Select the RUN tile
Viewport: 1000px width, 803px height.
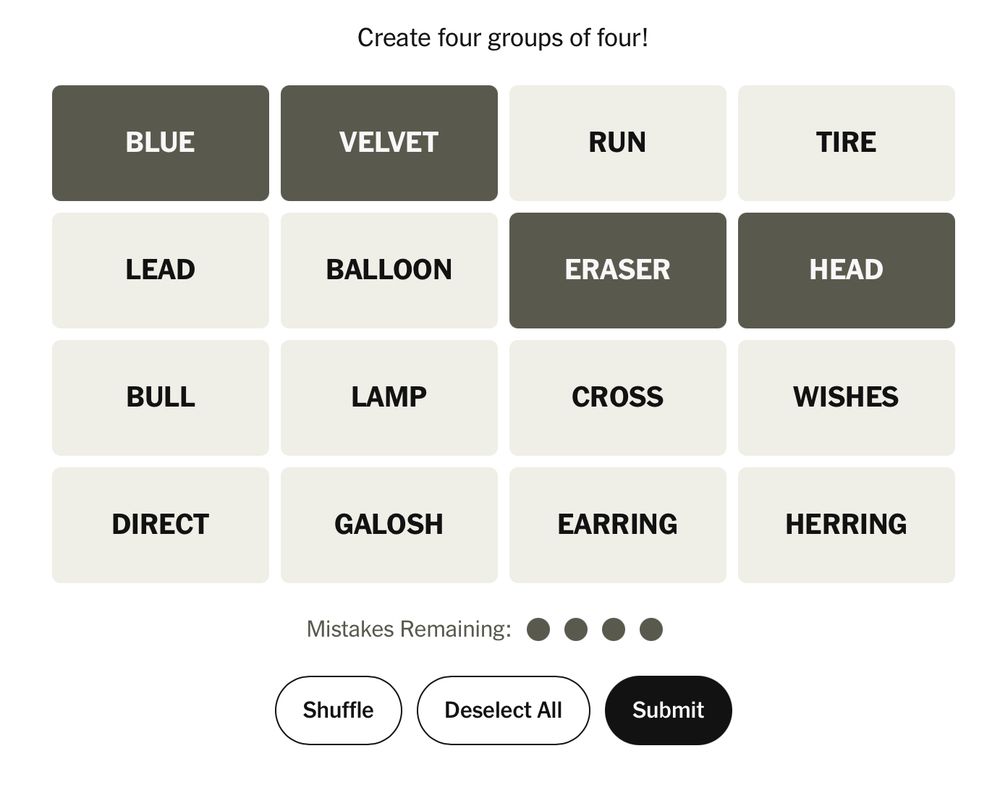[x=618, y=142]
